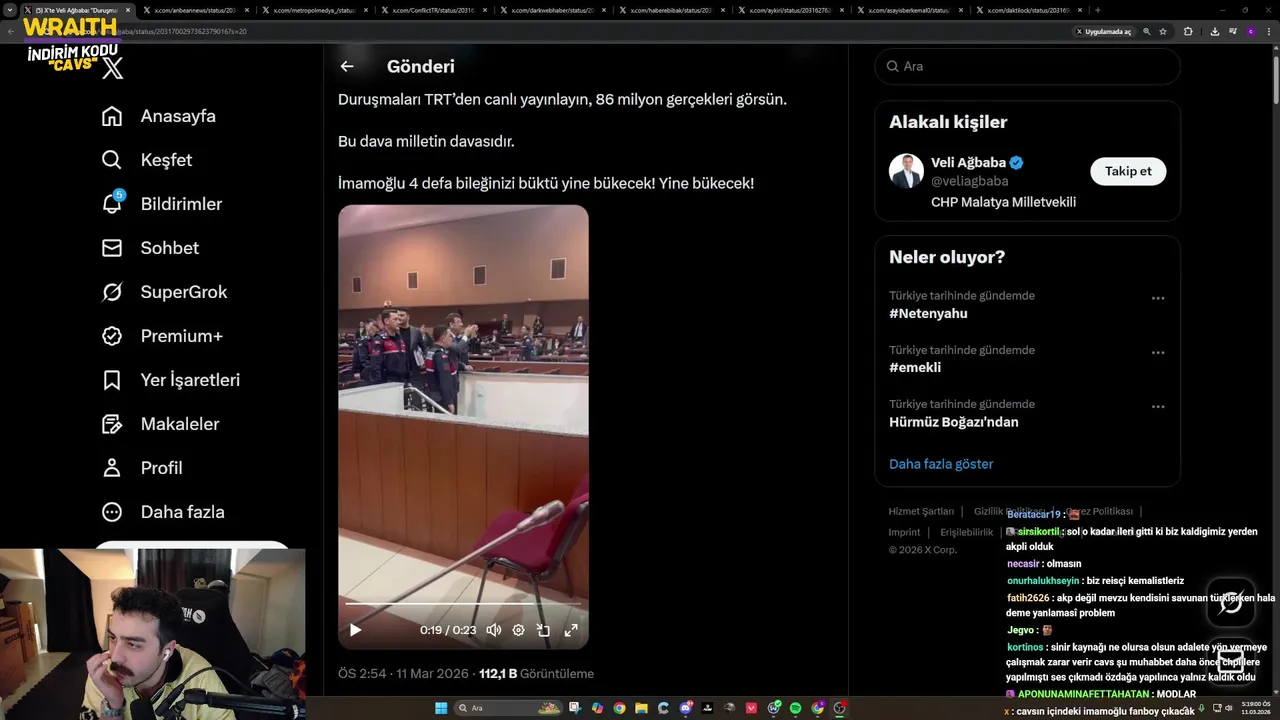The image size is (1280, 720).
Task: Click the tweet timestamp ÖS 2:54
Action: click(362, 674)
